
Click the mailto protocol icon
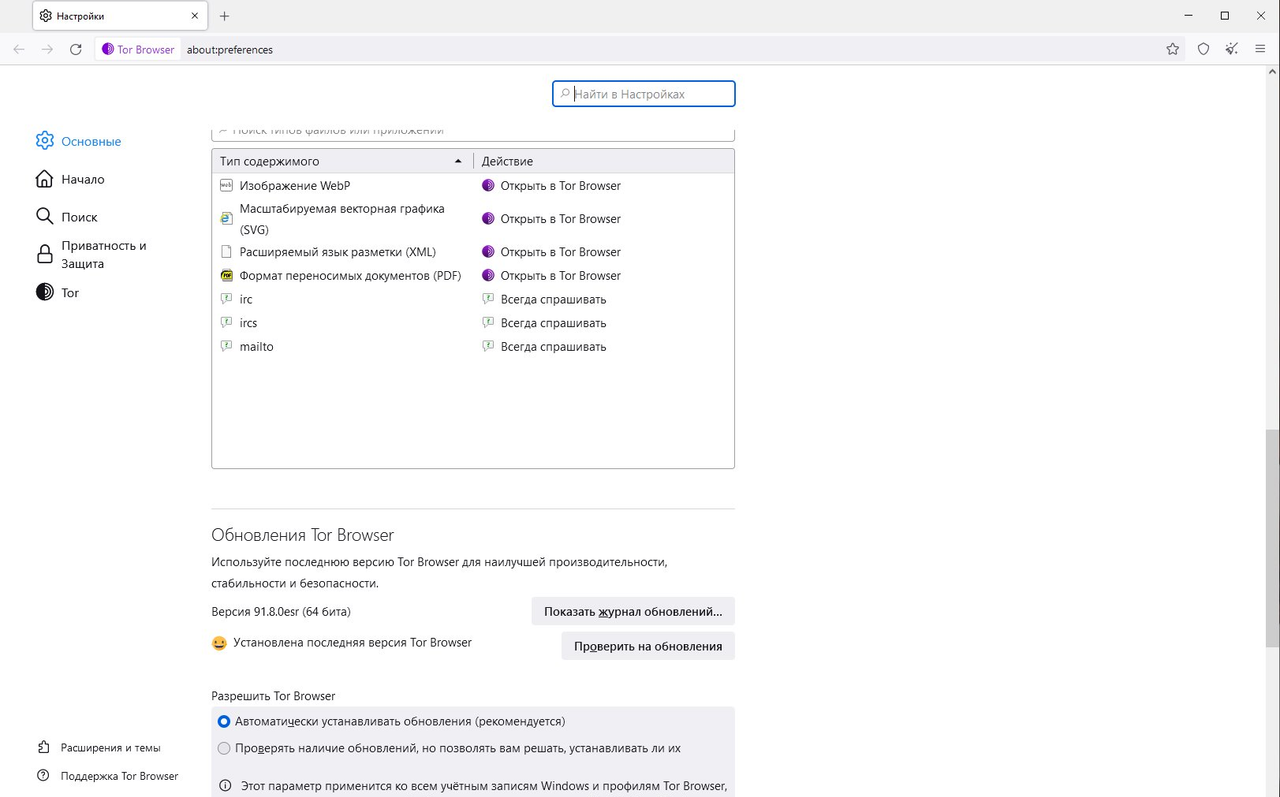coord(226,347)
